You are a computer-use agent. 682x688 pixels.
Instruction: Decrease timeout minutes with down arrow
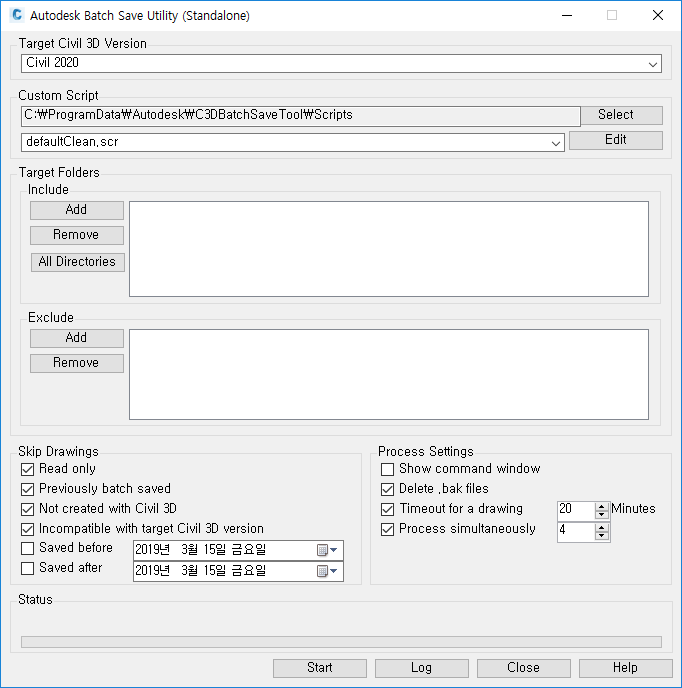[x=602, y=514]
